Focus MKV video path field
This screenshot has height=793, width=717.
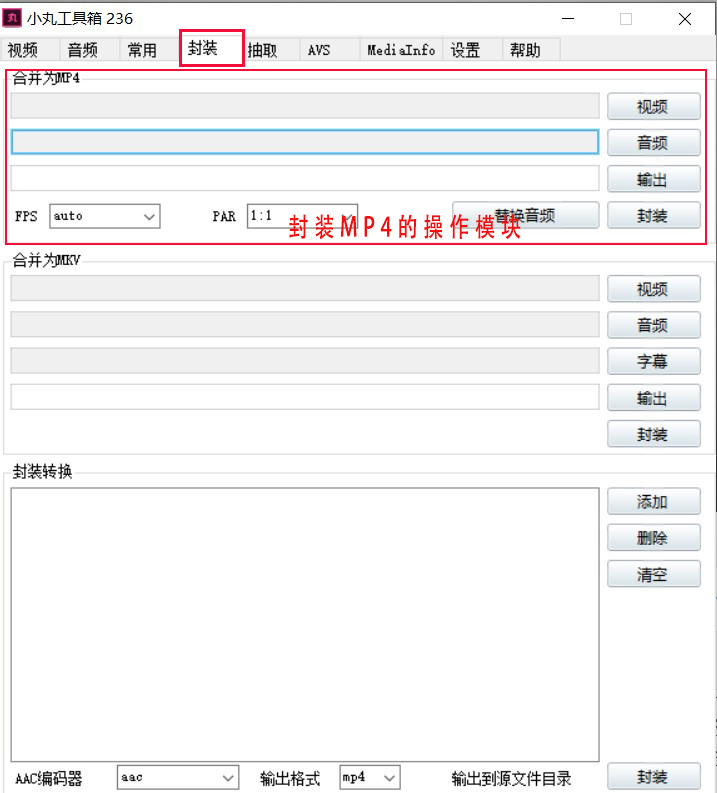click(305, 288)
